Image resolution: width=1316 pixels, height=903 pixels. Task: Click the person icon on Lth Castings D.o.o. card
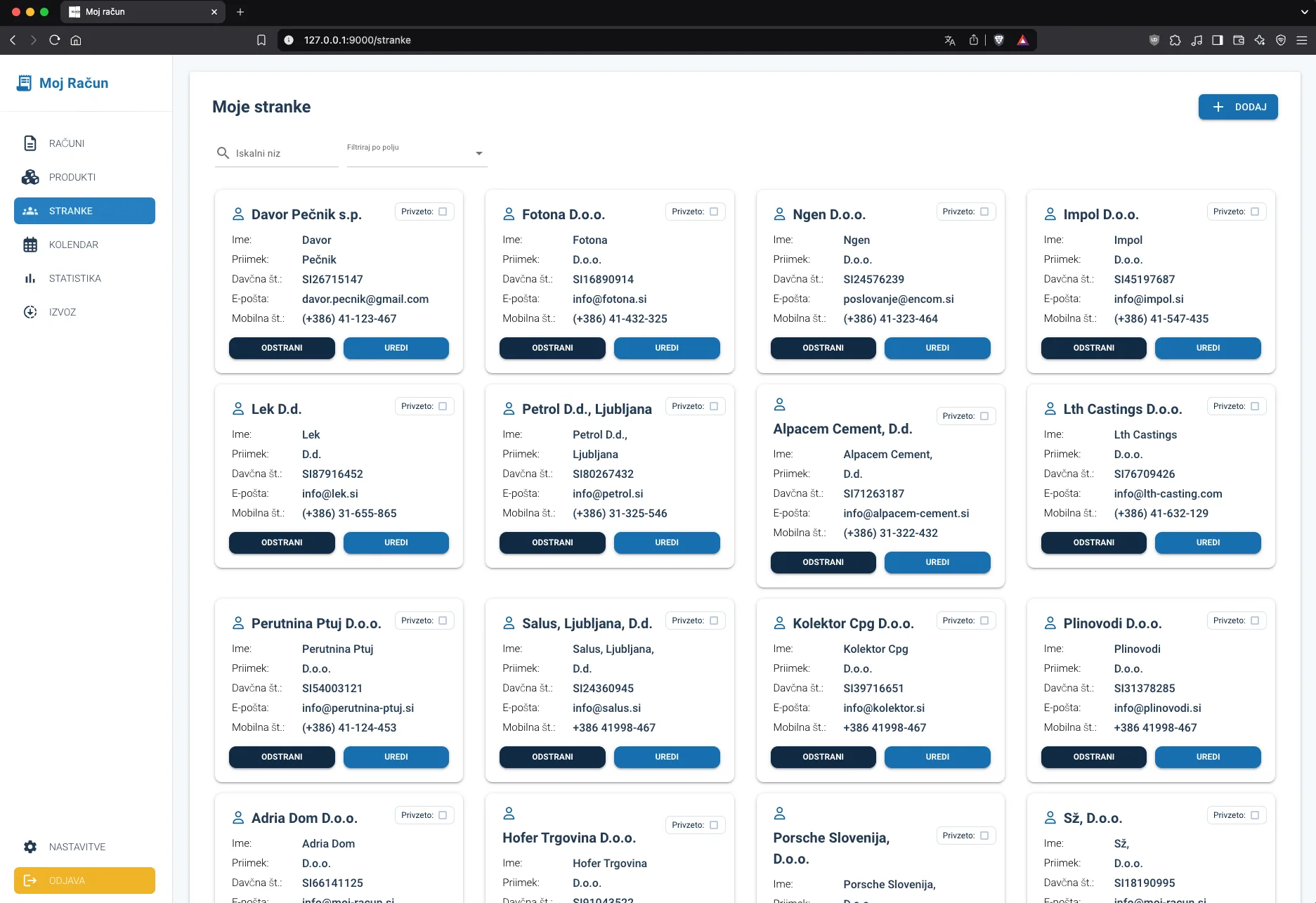(x=1050, y=408)
